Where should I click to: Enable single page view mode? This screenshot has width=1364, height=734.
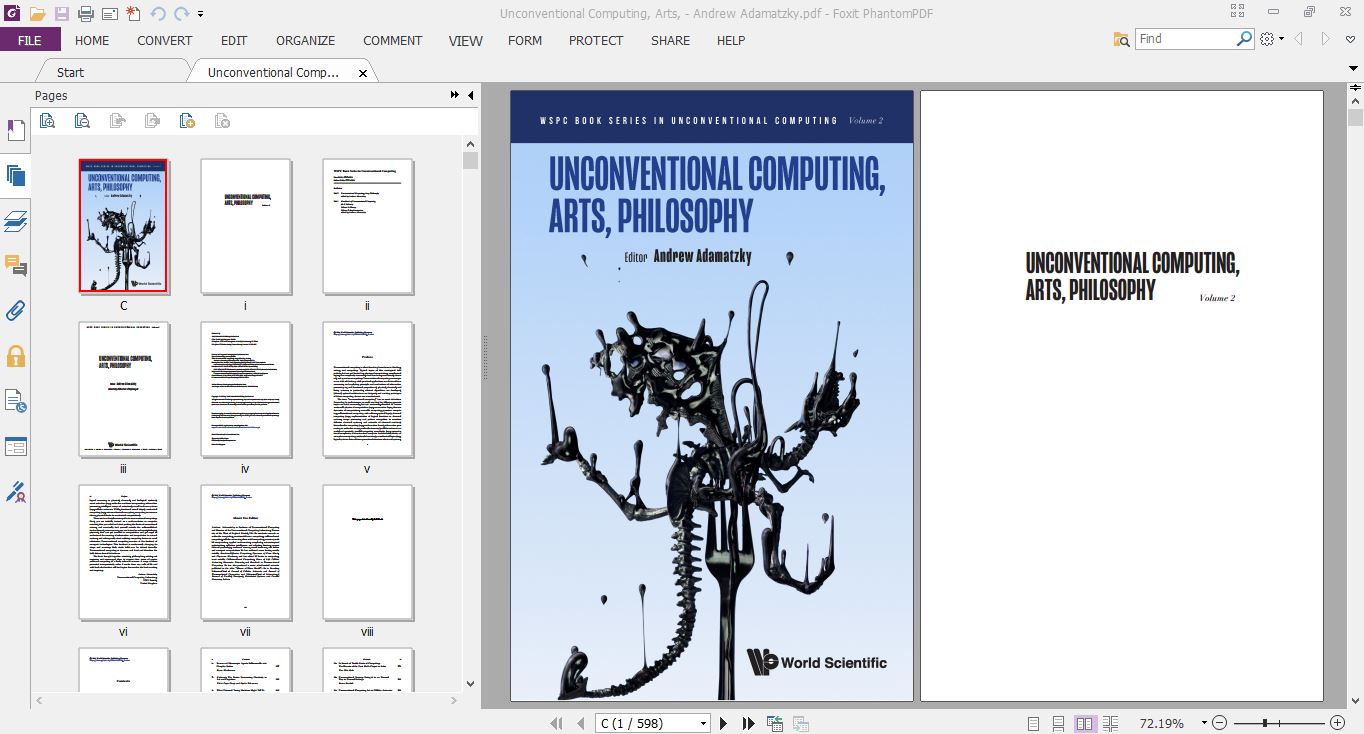pos(1034,723)
